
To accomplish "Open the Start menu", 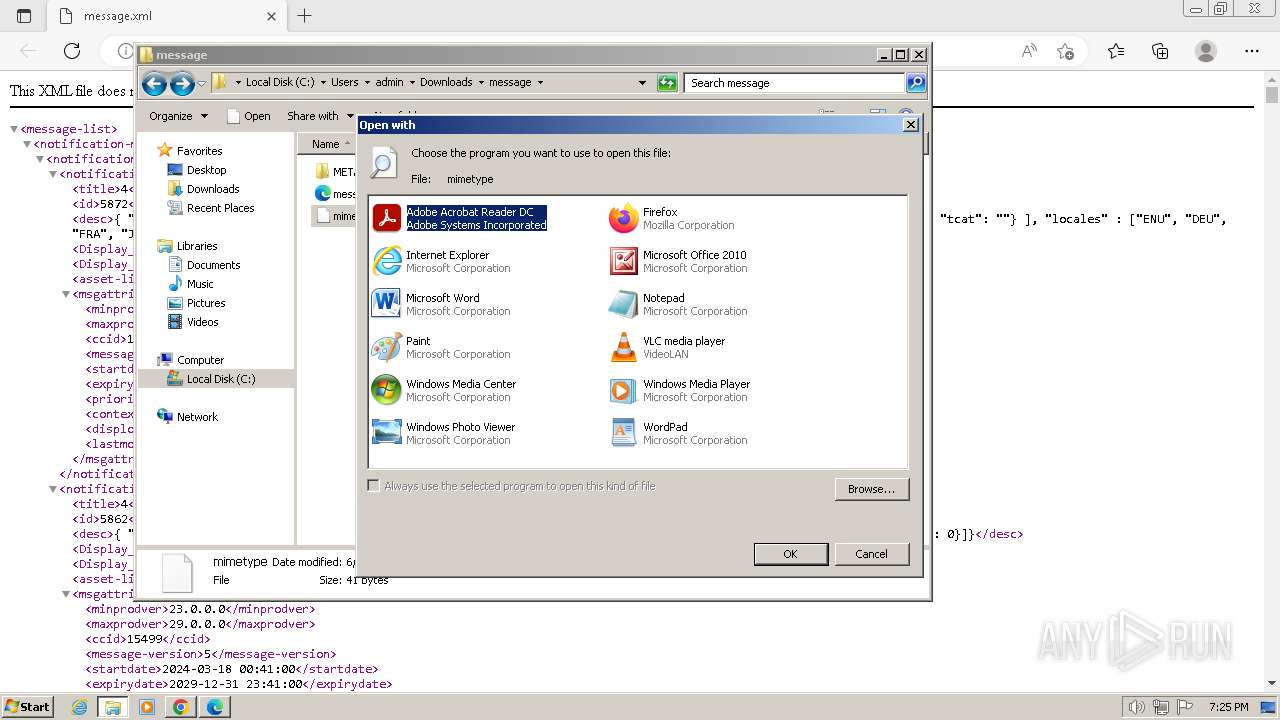I will click(27, 707).
